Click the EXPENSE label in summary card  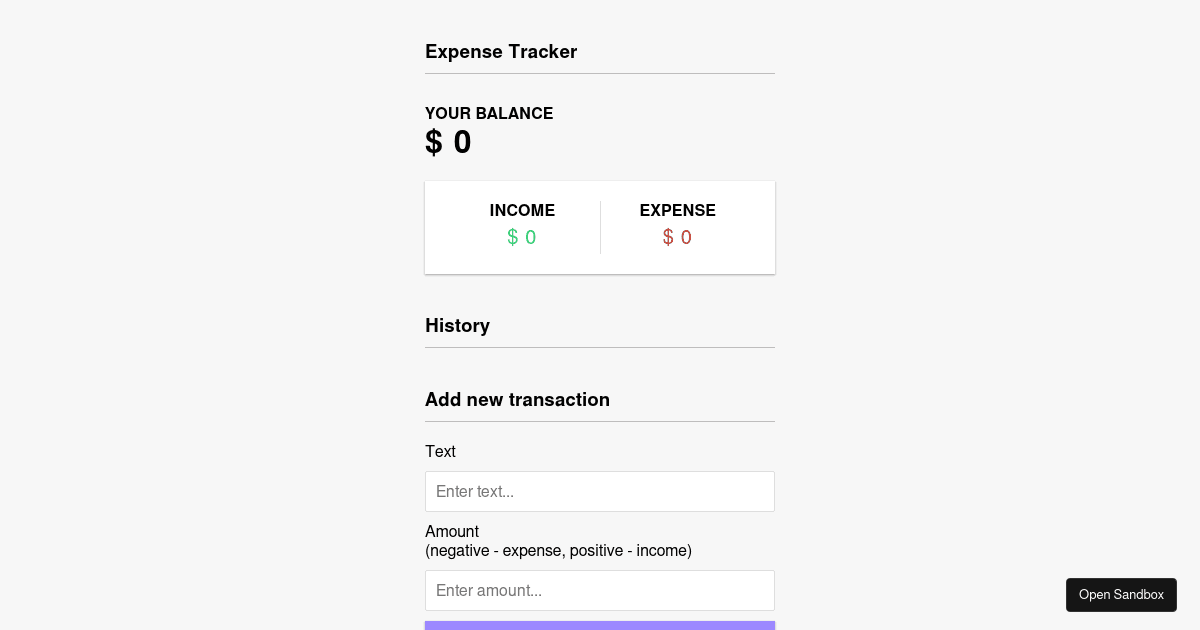pyautogui.click(x=678, y=211)
